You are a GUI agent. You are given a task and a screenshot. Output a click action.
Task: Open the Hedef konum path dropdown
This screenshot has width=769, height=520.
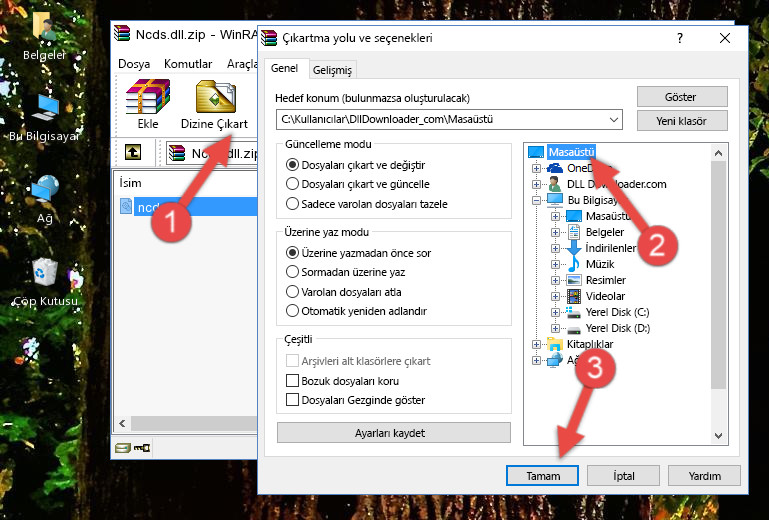pyautogui.click(x=614, y=119)
